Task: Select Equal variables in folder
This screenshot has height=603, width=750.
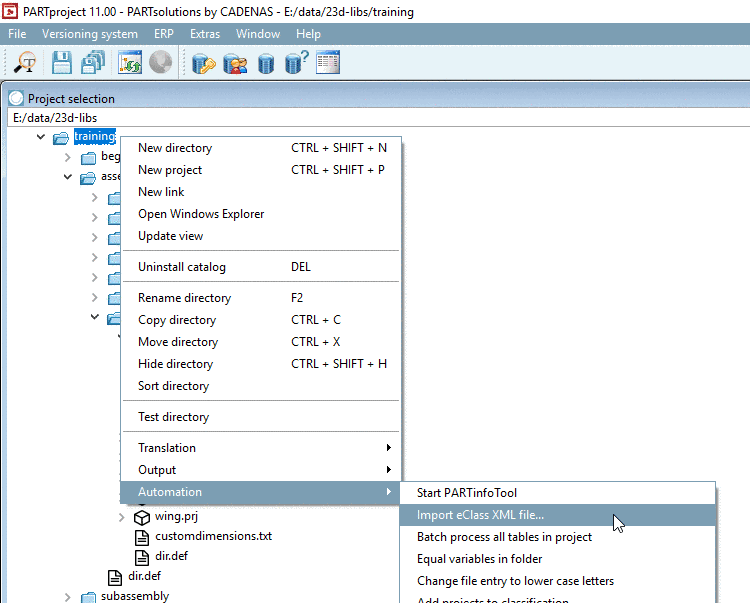Action: (558, 559)
